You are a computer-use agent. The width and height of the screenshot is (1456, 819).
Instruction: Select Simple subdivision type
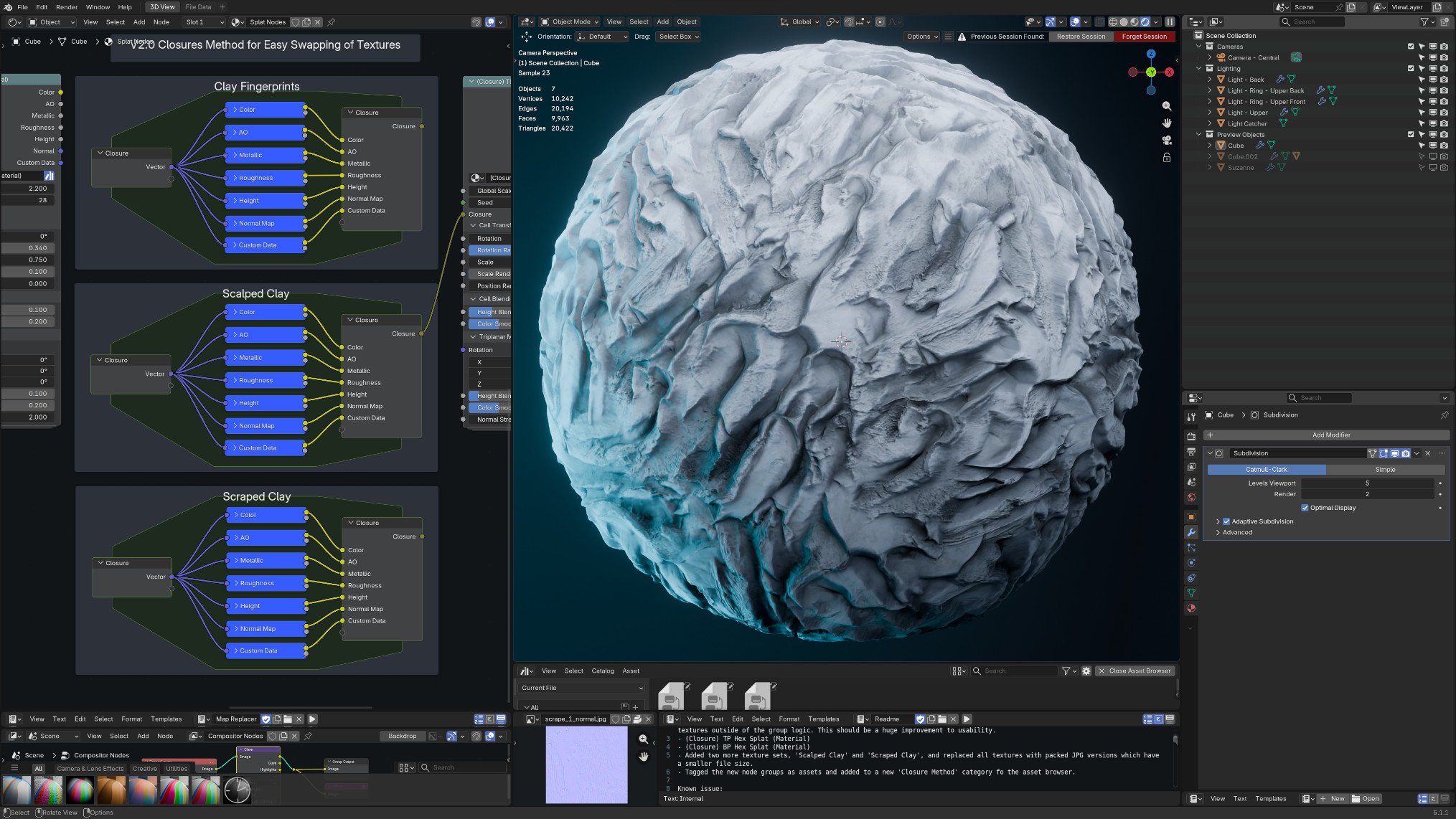1385,470
